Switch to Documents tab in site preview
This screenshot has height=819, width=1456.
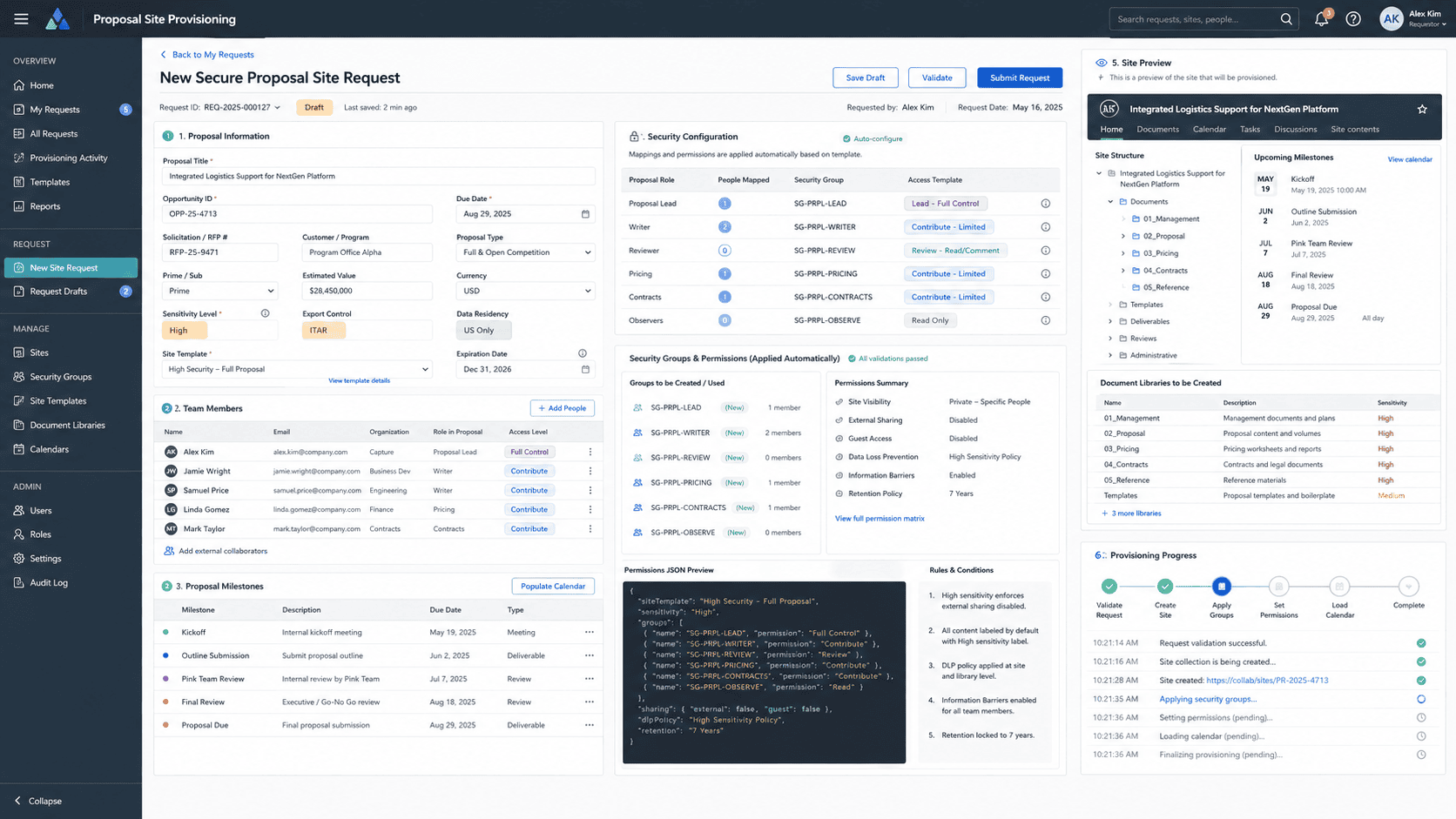pyautogui.click(x=1157, y=129)
